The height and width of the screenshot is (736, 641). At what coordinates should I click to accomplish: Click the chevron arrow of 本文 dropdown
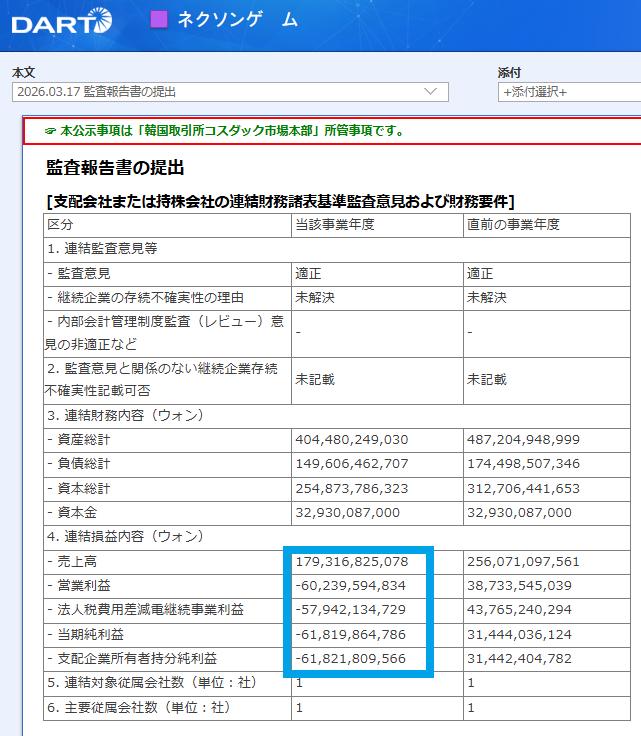click(x=431, y=92)
